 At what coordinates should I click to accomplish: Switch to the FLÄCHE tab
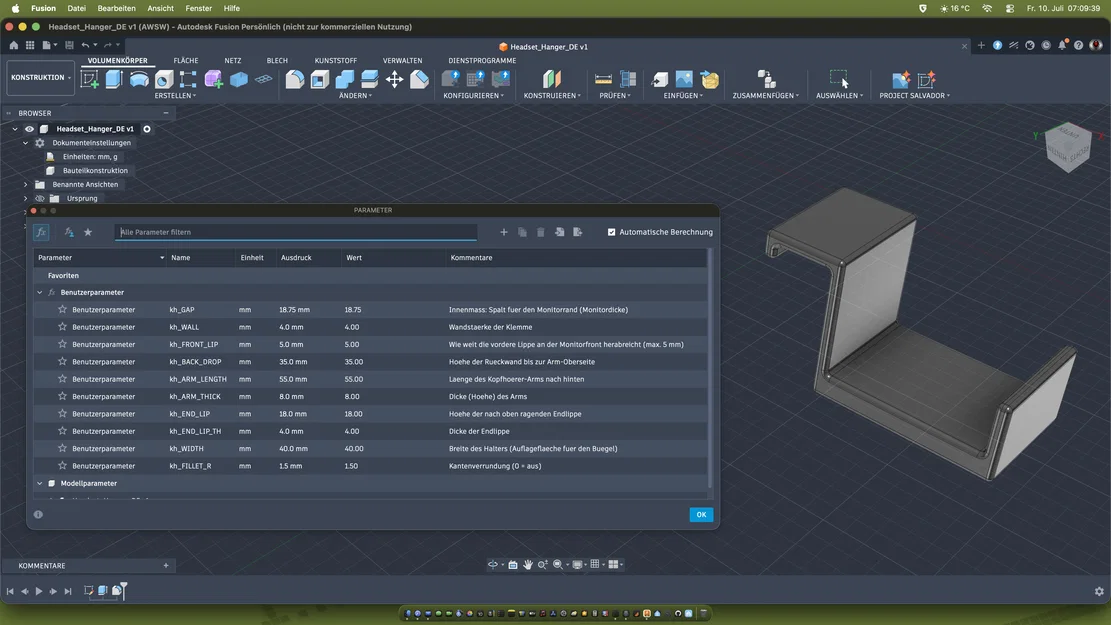[186, 60]
